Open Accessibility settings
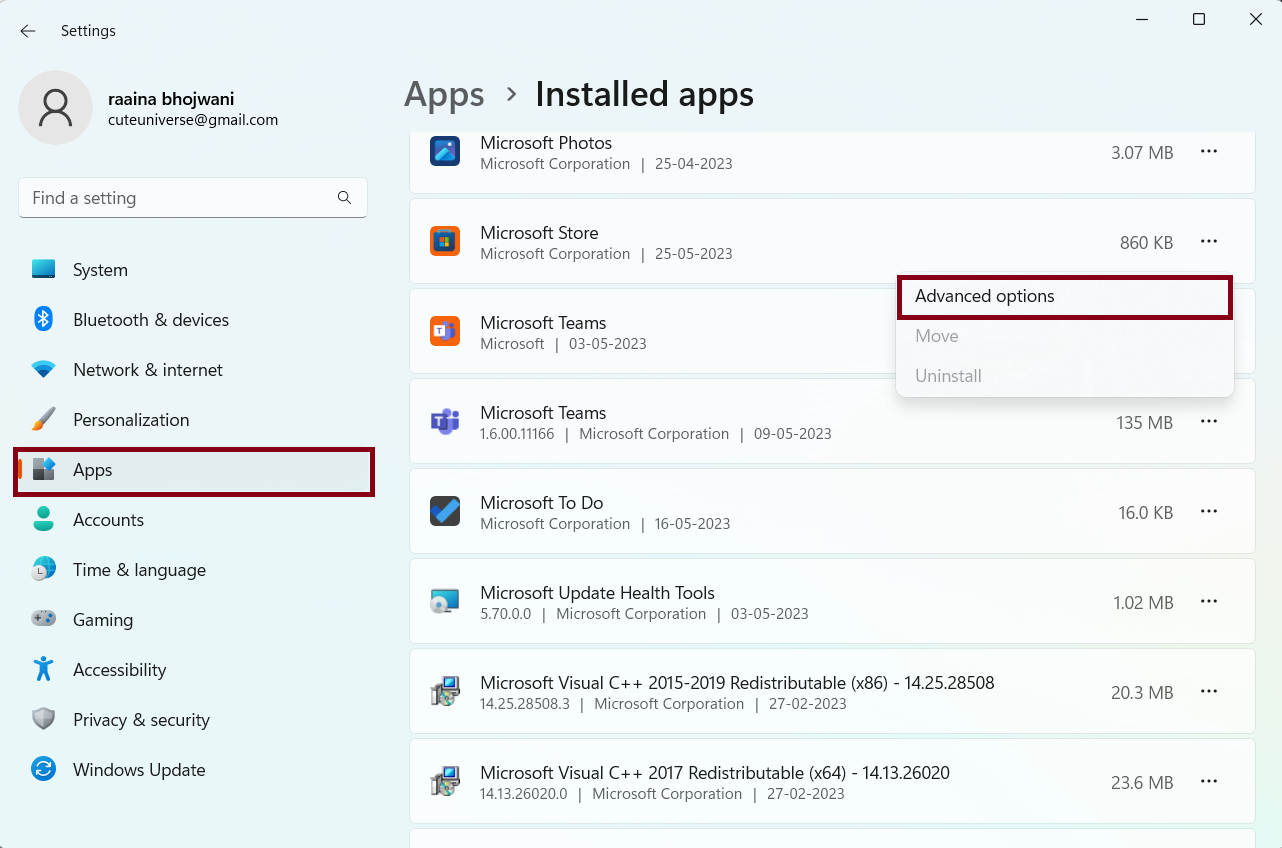Viewport: 1282px width, 848px height. click(x=119, y=670)
